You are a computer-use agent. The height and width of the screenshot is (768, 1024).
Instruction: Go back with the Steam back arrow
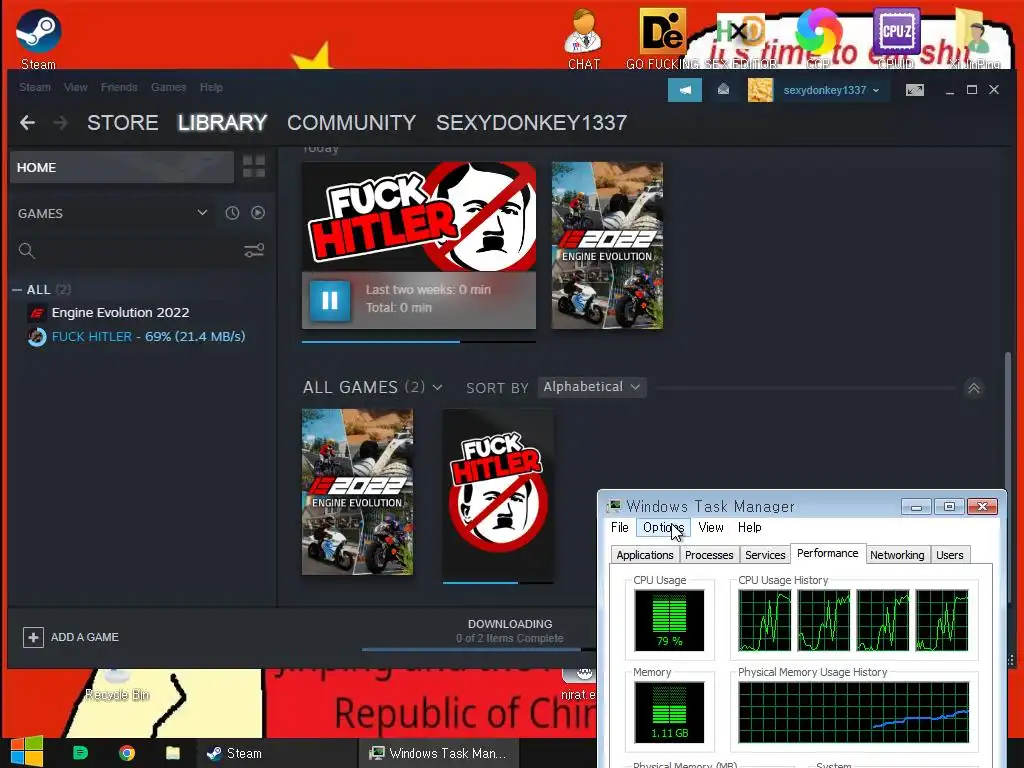[27, 122]
